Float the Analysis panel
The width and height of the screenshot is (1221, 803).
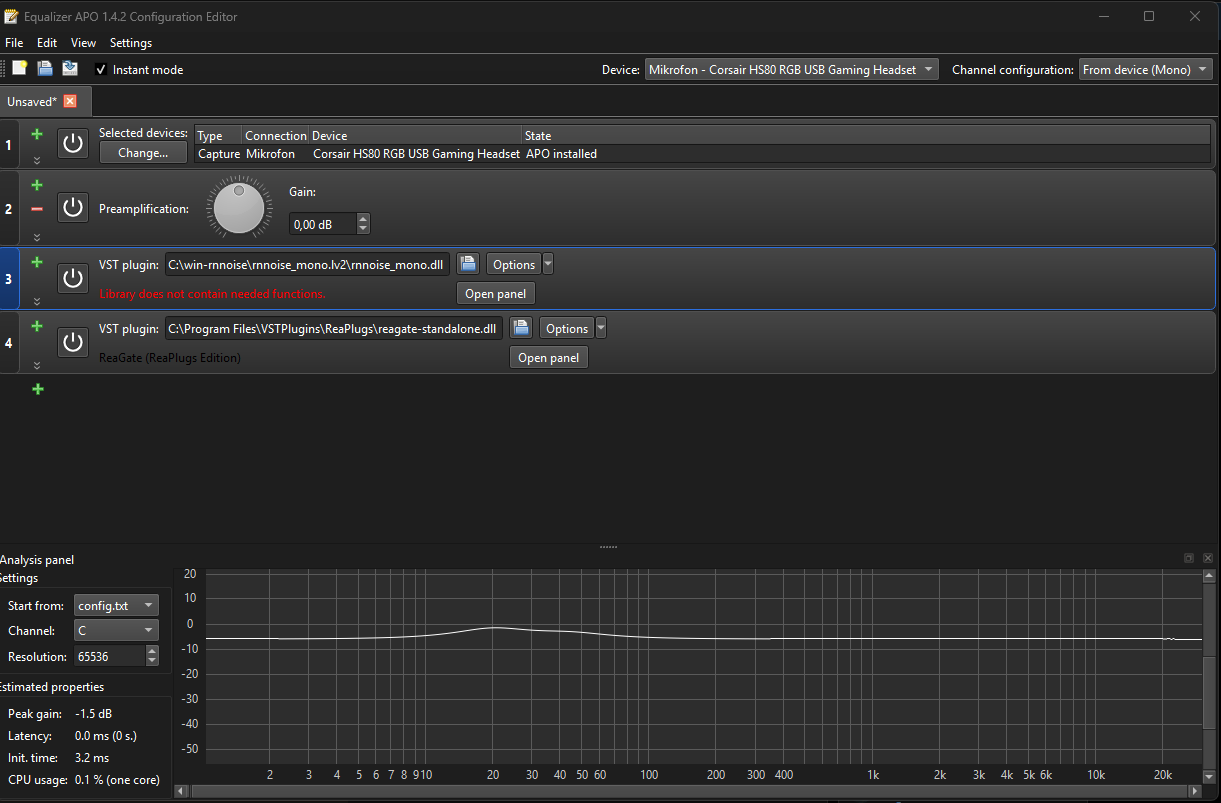point(1189,558)
